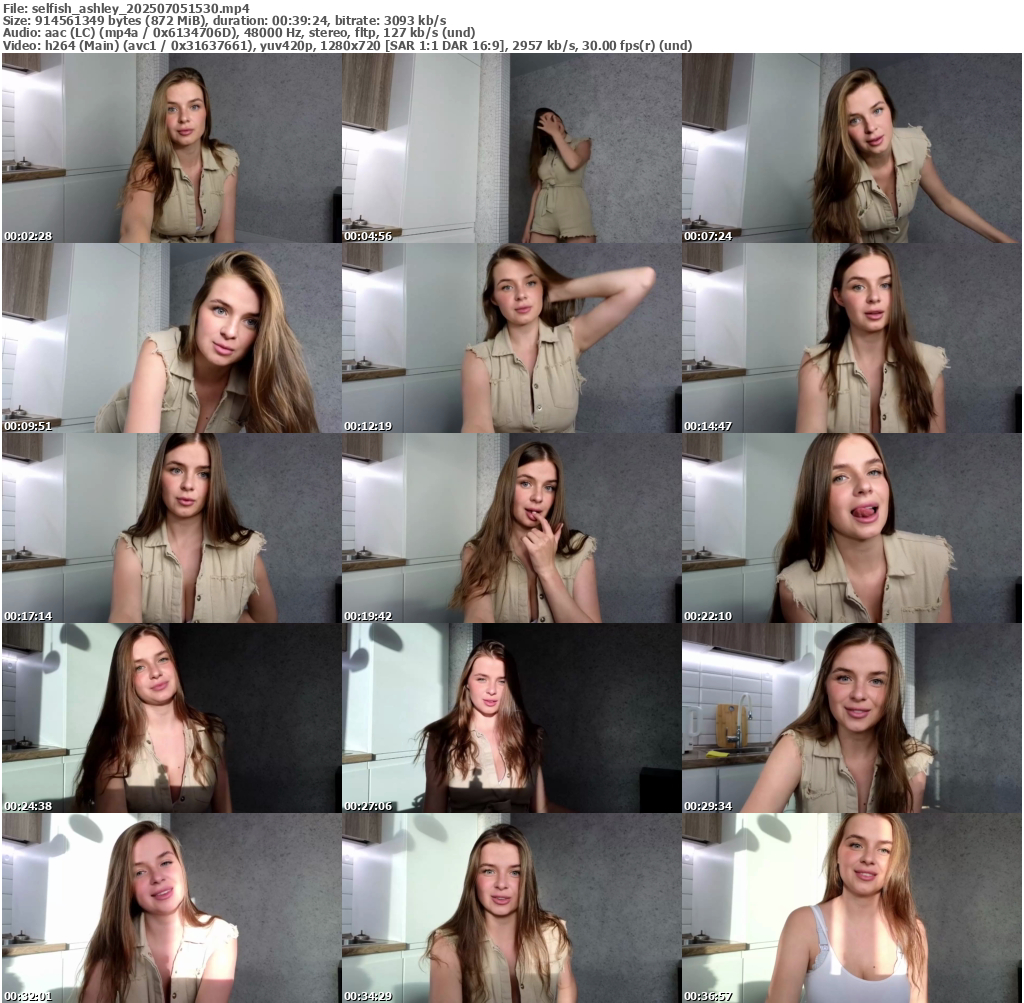Click the sample rate text 48000 Hz
1024x1003 pixels.
click(274, 33)
